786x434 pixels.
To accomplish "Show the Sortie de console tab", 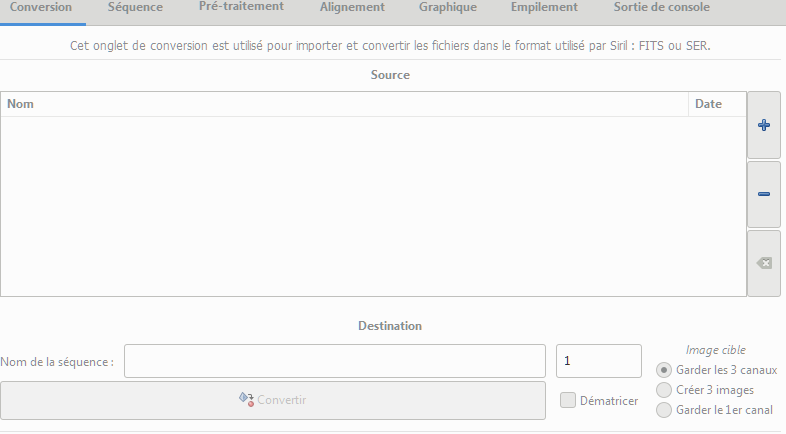I will point(662,8).
